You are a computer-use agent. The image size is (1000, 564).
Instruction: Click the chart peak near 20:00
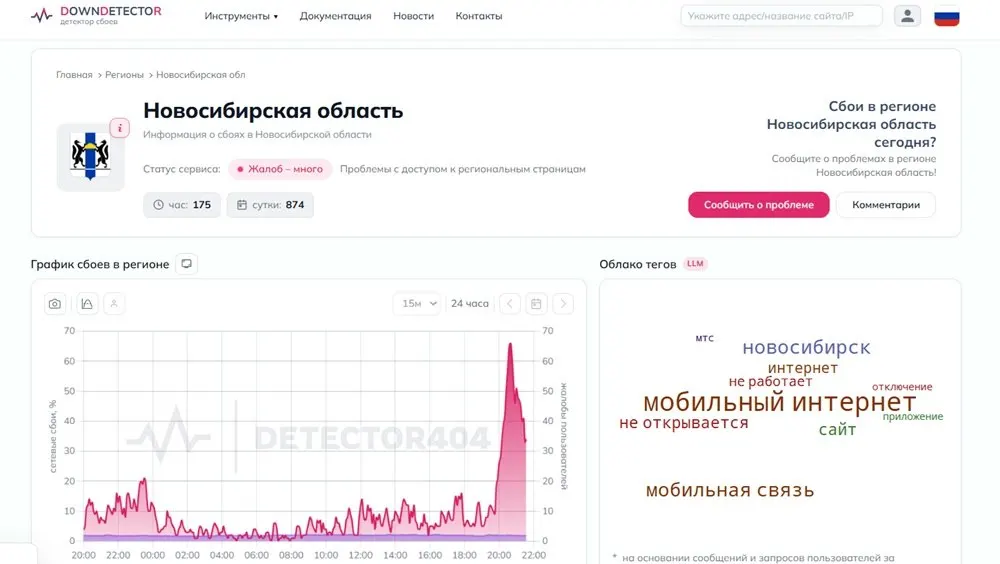click(x=510, y=345)
